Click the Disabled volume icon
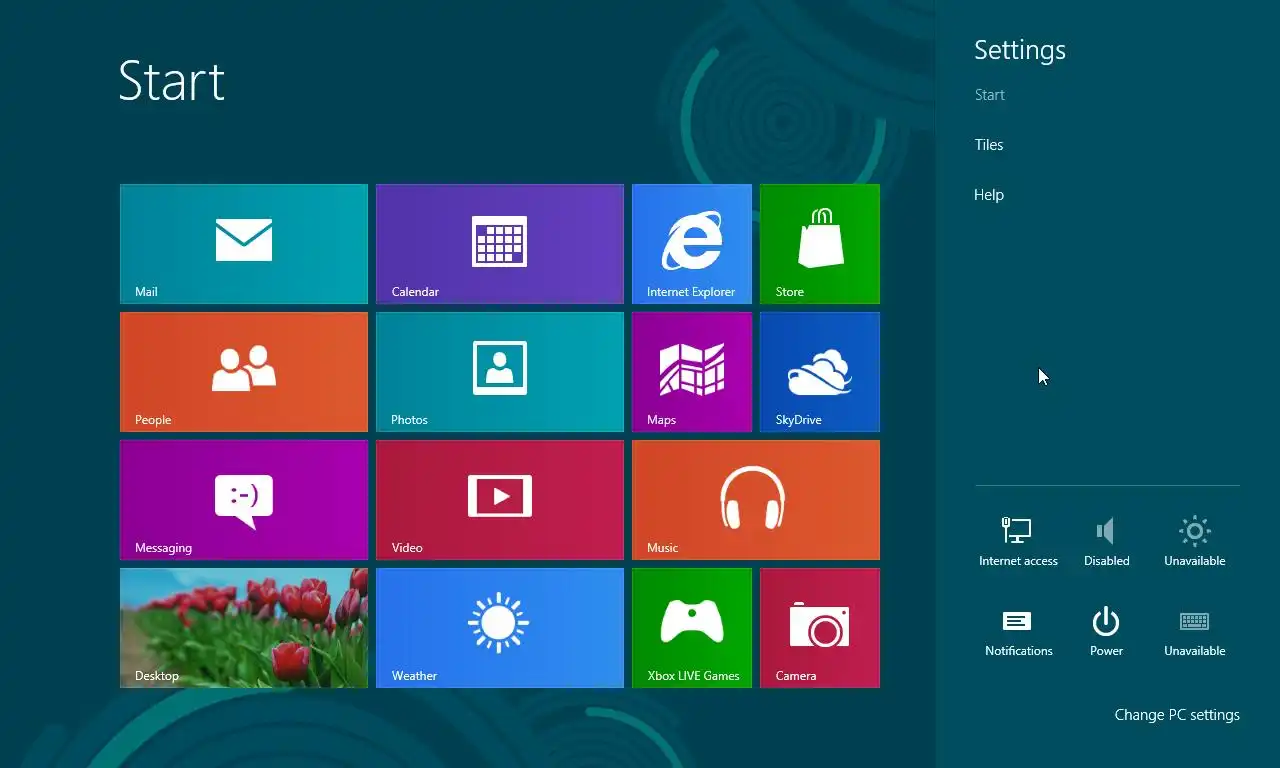The width and height of the screenshot is (1280, 768). [1106, 541]
